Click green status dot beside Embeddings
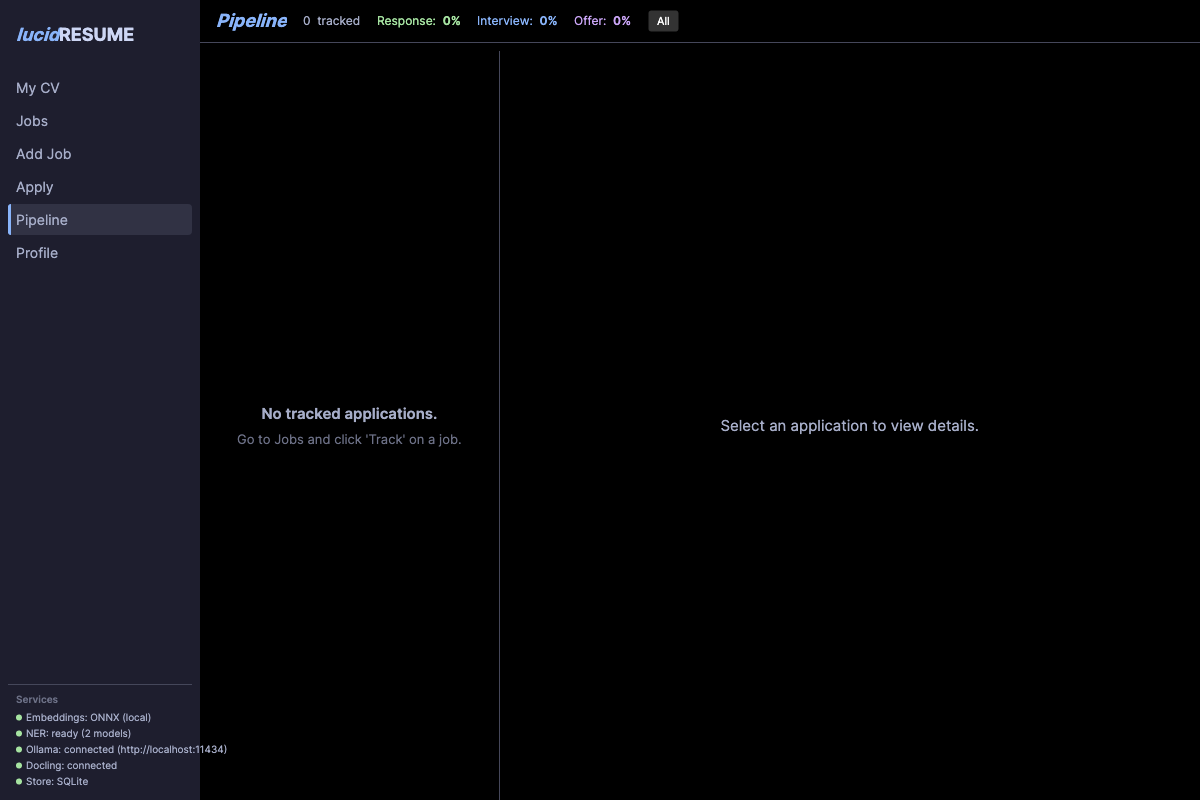 (x=19, y=718)
